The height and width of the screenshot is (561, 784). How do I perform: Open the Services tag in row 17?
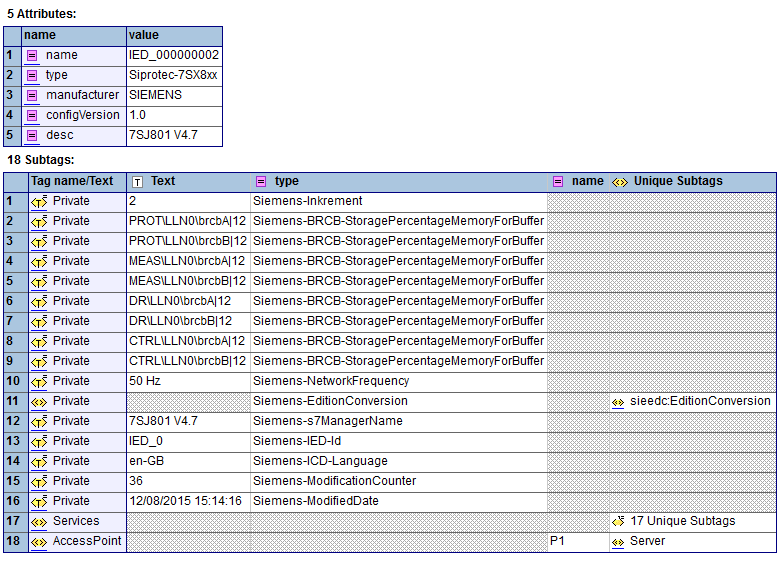click(76, 521)
